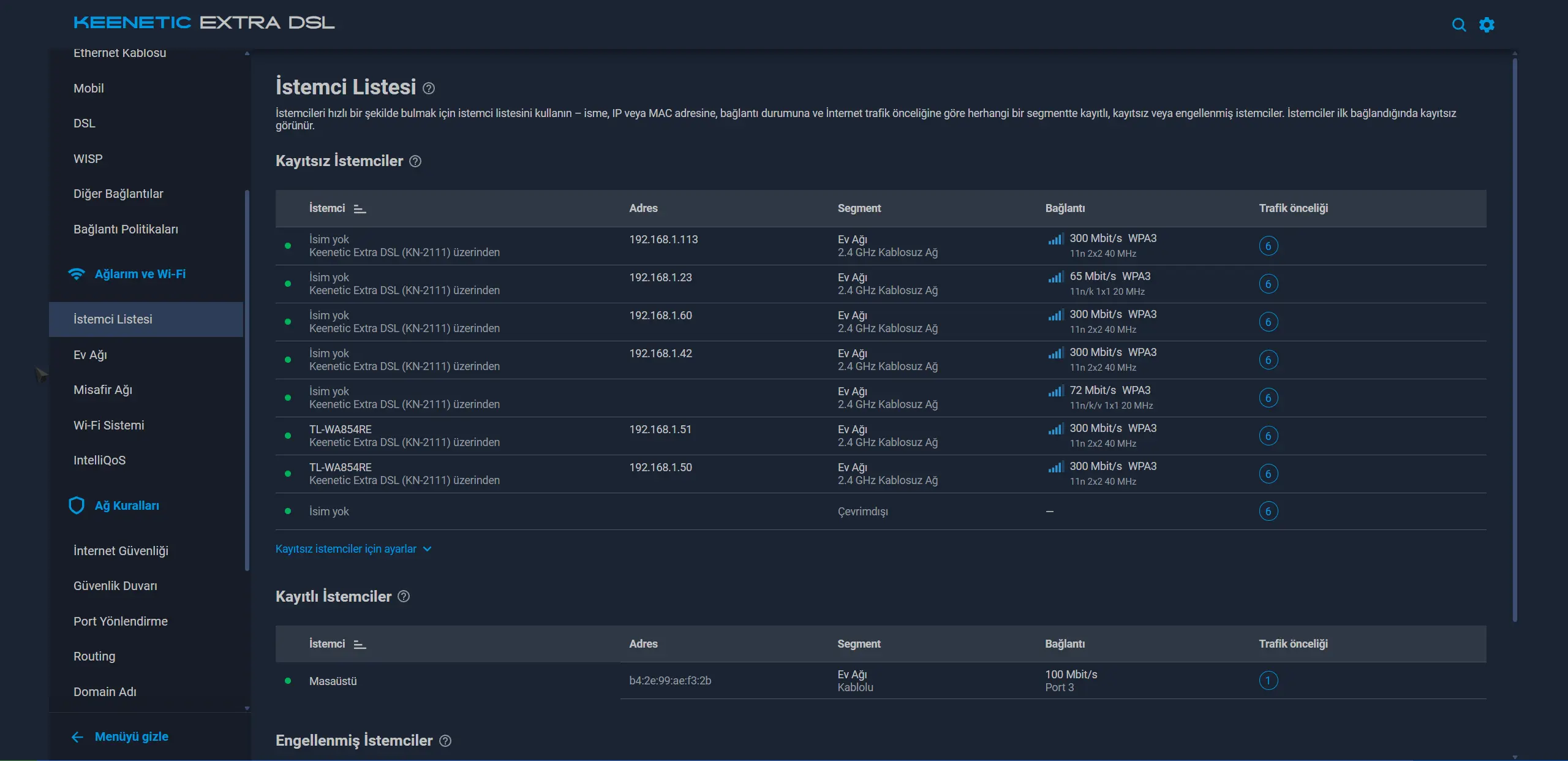
Task: Click signal strength icon for 192.168.1.23
Action: (1055, 277)
